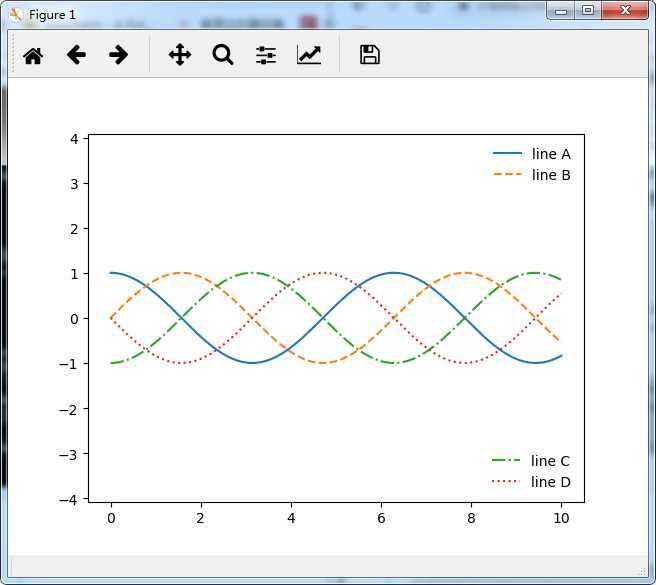Image resolution: width=656 pixels, height=585 pixels.
Task: Click the "line B" legend label
Action: click(x=551, y=175)
